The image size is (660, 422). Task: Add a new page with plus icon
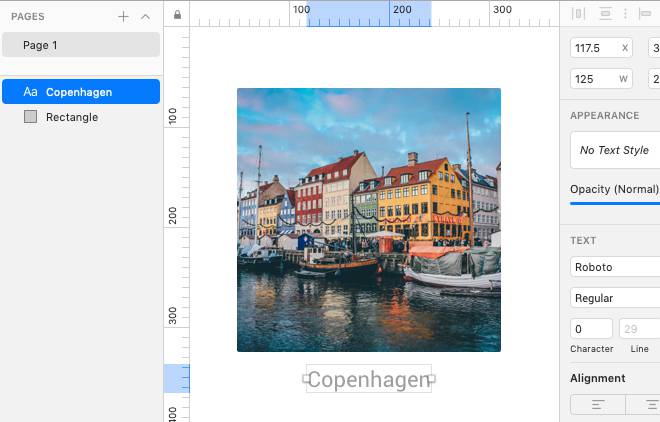coord(123,16)
